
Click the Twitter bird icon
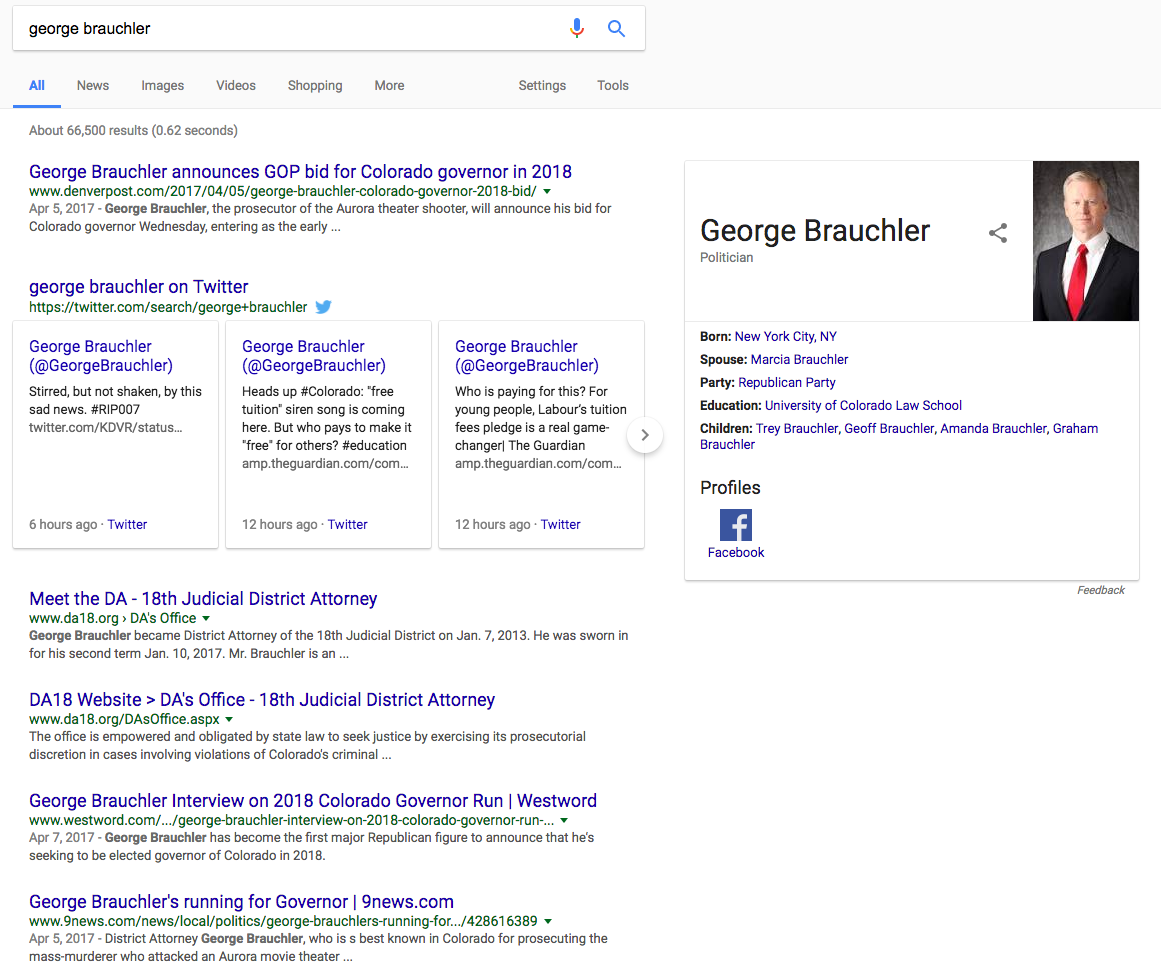[324, 307]
